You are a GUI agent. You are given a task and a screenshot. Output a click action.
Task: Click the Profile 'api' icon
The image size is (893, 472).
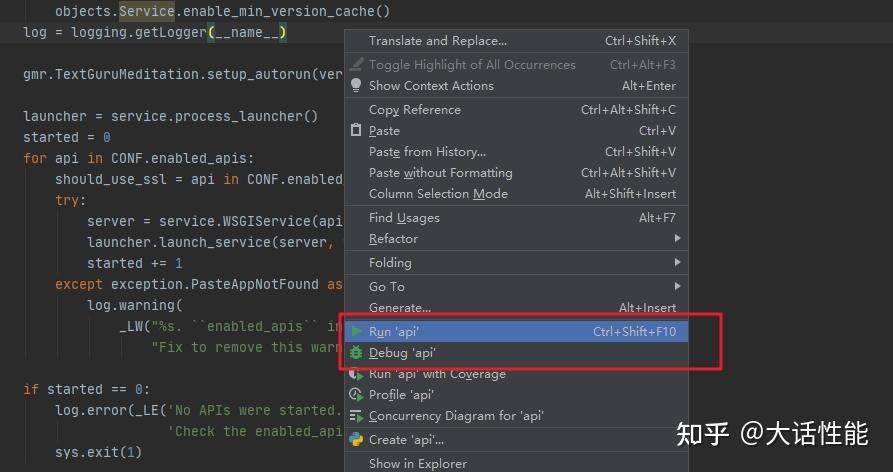point(357,395)
